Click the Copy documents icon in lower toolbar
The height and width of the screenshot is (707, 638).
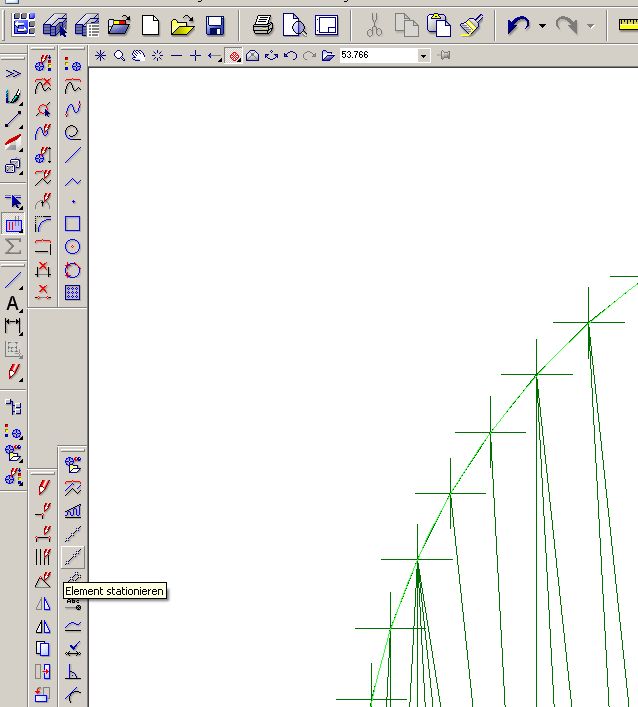pos(43,649)
